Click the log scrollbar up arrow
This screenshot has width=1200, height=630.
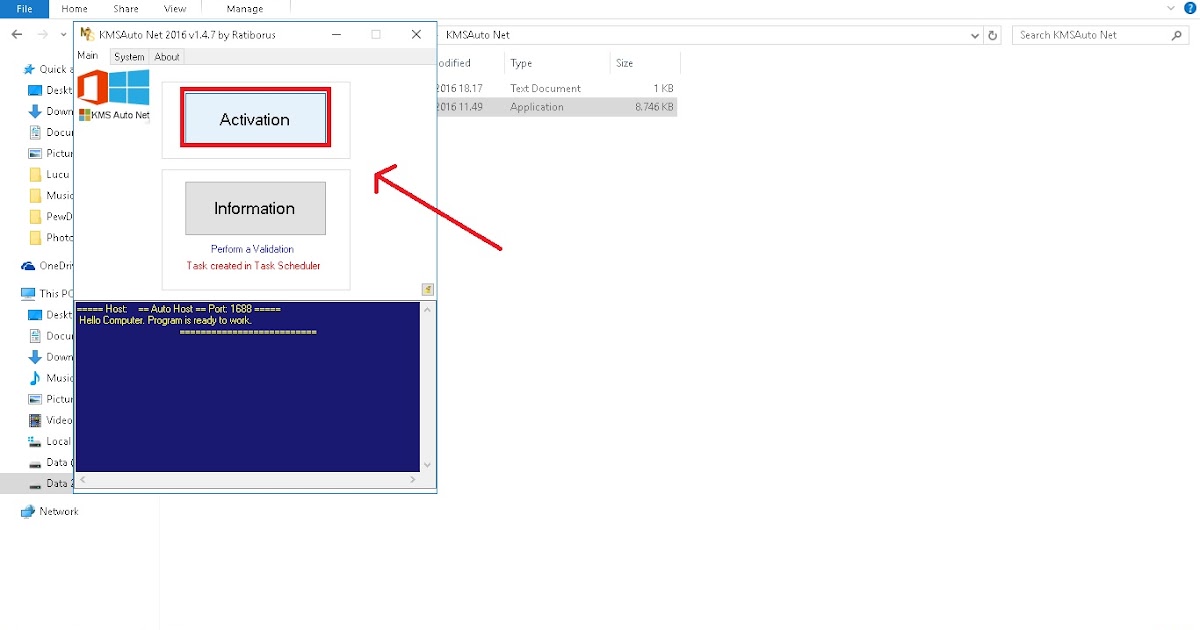pyautogui.click(x=428, y=309)
